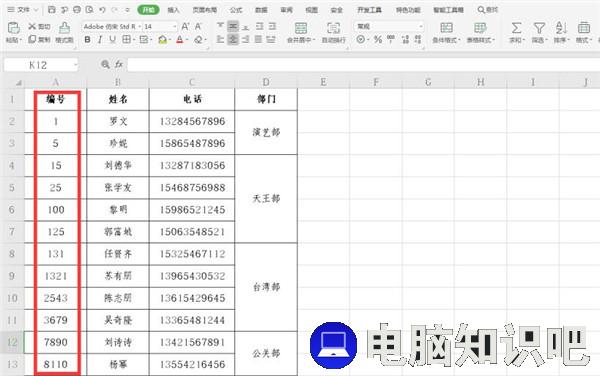Redo the last undone action
The height and width of the screenshot is (376, 600).
click(114, 10)
